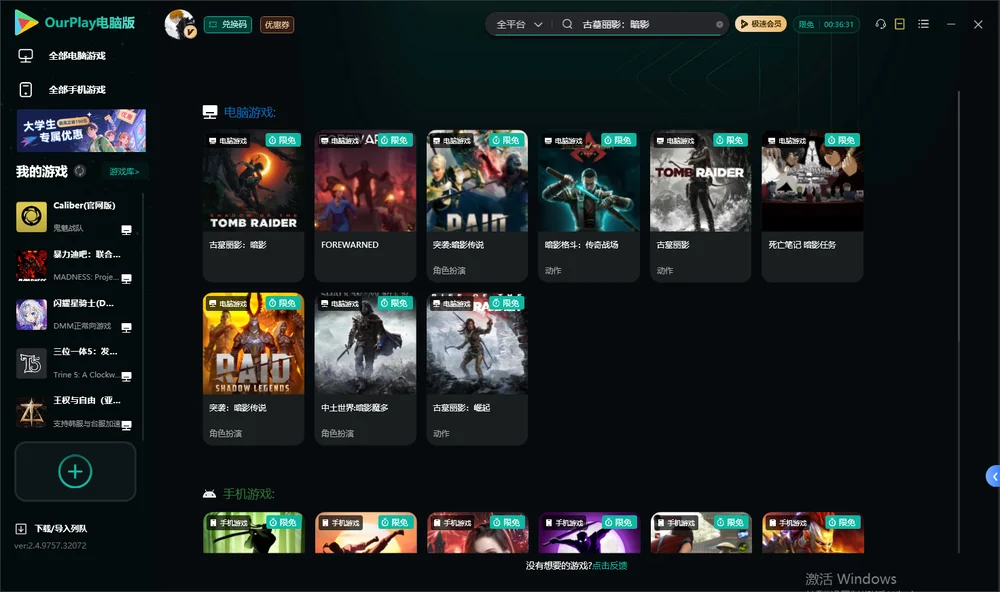
Task: Open the 游戏库> link
Action: pyautogui.click(x=124, y=171)
